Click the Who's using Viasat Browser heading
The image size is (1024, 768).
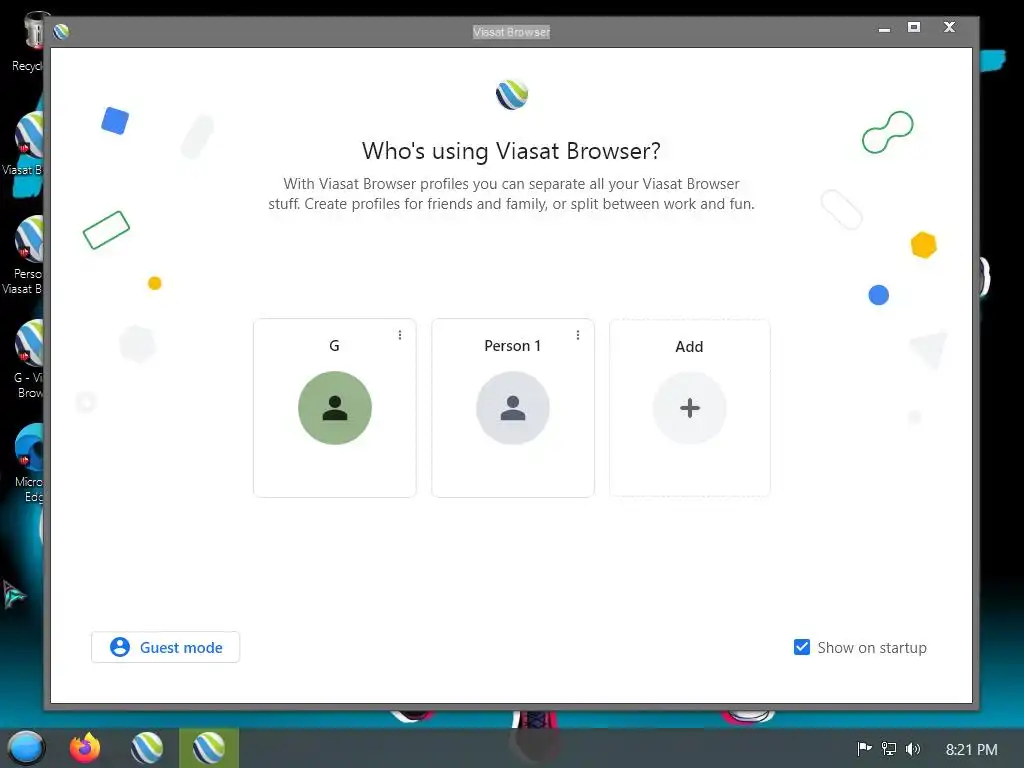[x=511, y=151]
